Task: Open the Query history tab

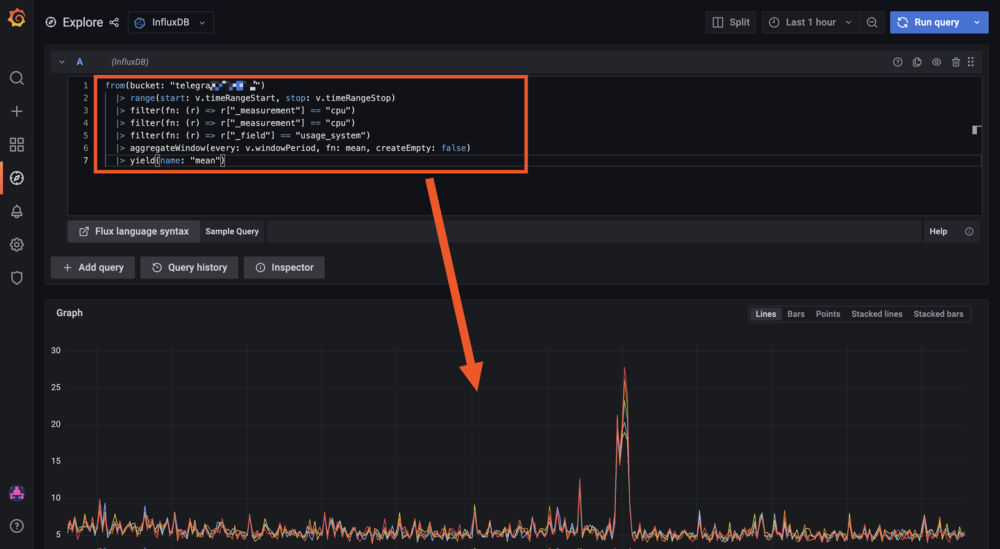Action: 190,267
